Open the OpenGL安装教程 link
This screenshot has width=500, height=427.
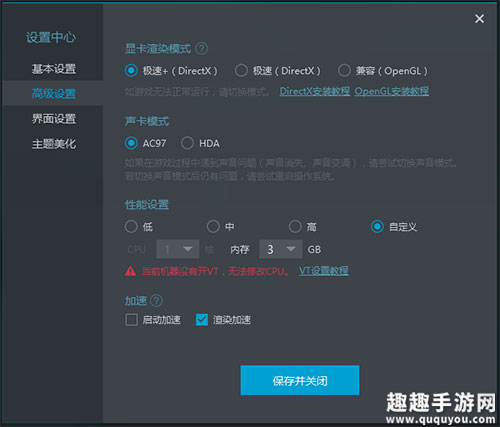coord(392,91)
